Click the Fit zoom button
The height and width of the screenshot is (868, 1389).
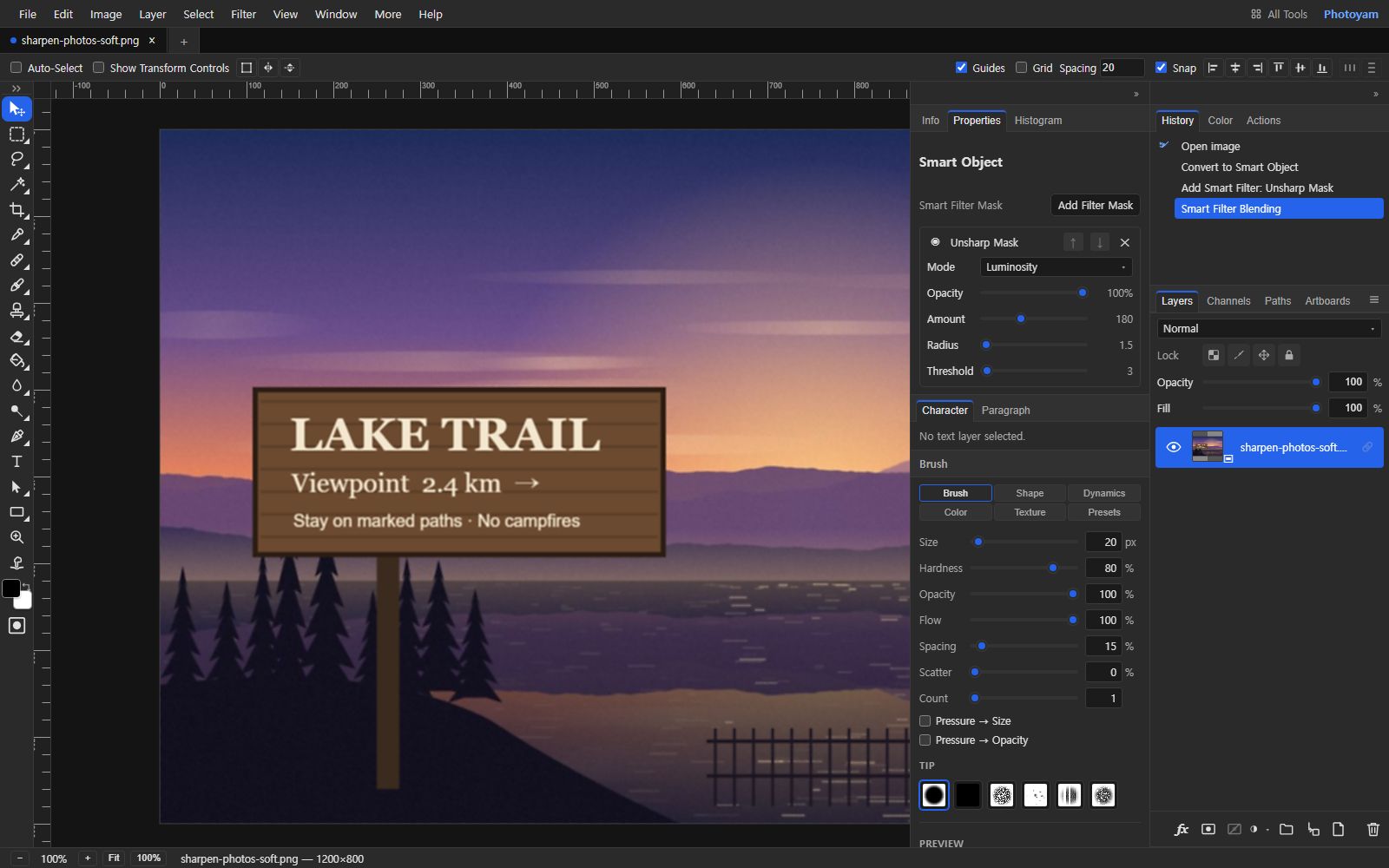click(114, 858)
